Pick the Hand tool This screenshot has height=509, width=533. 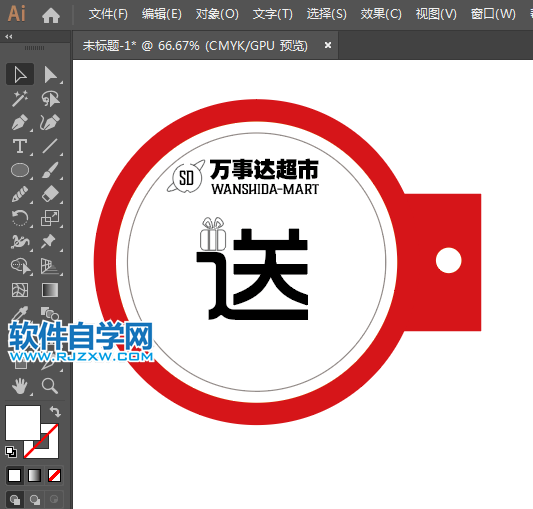(x=20, y=386)
